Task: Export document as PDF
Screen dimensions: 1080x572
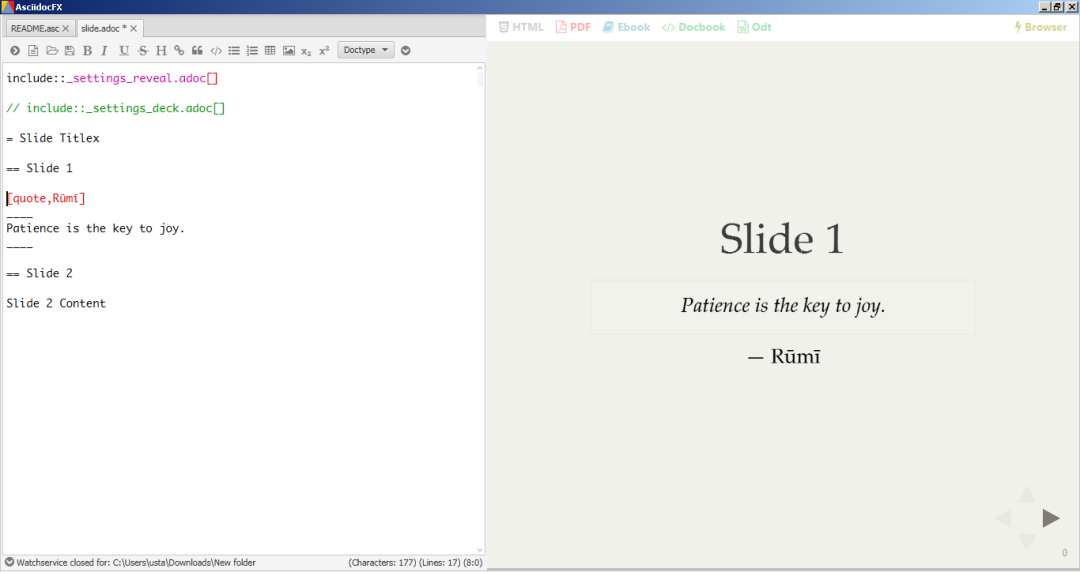Action: [573, 27]
